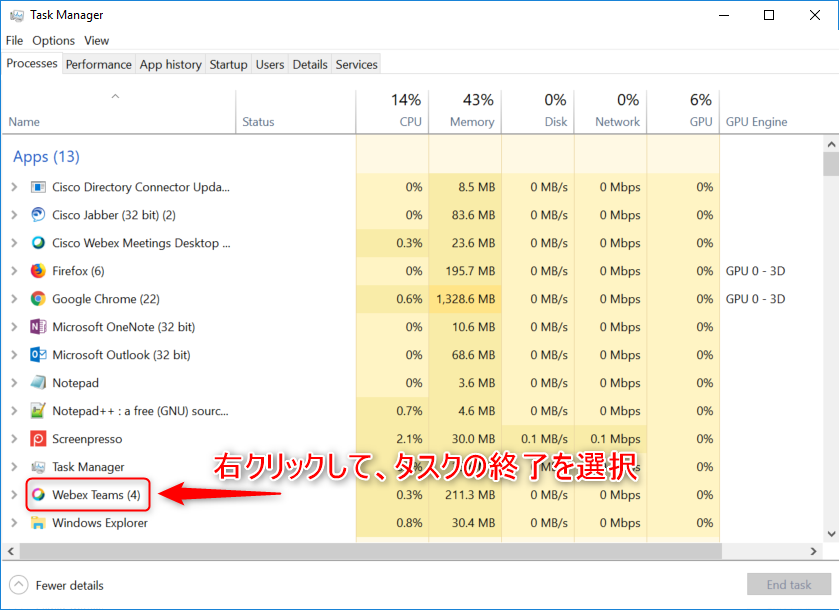Image resolution: width=839 pixels, height=610 pixels.
Task: Switch to the Performance tab
Action: click(98, 65)
